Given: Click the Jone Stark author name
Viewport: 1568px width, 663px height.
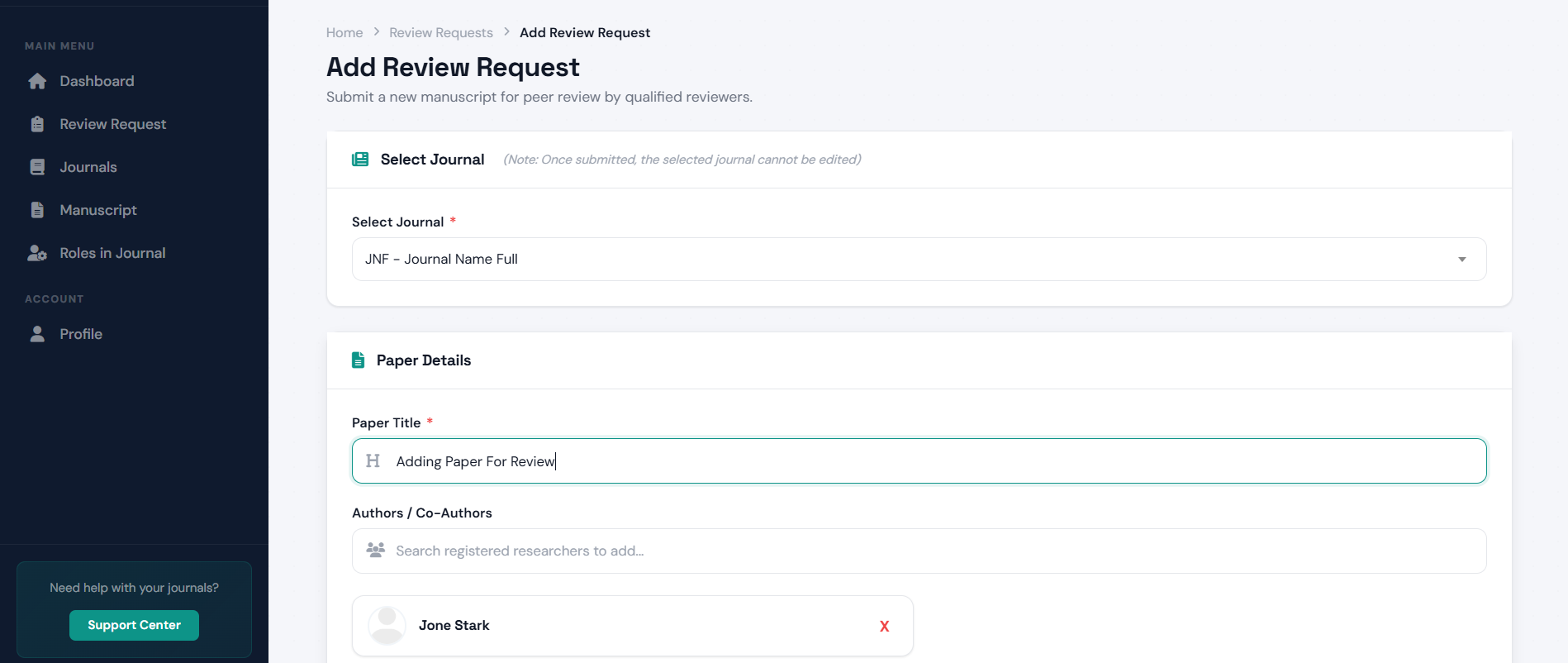Looking at the screenshot, I should point(454,625).
